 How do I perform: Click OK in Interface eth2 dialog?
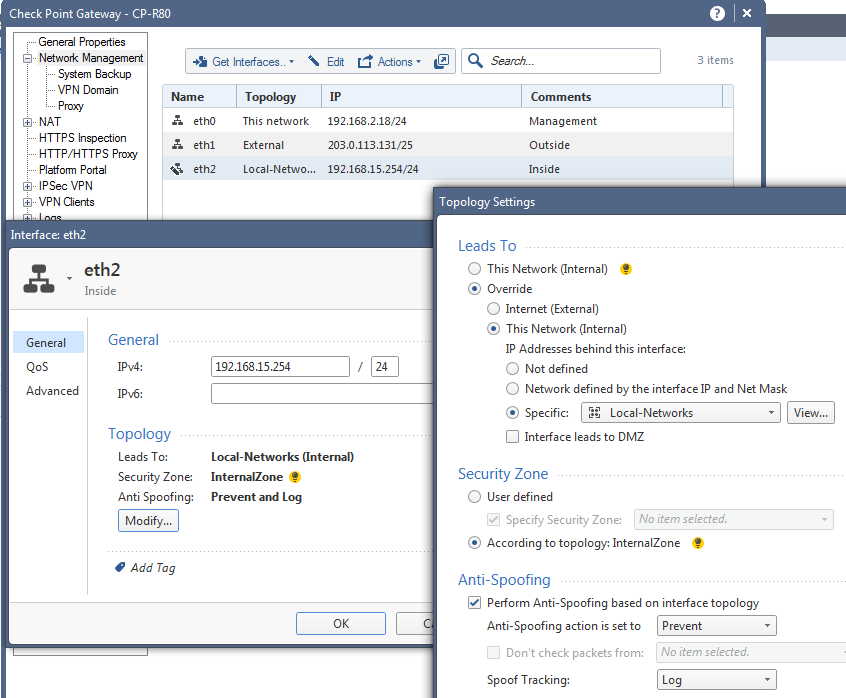[341, 624]
